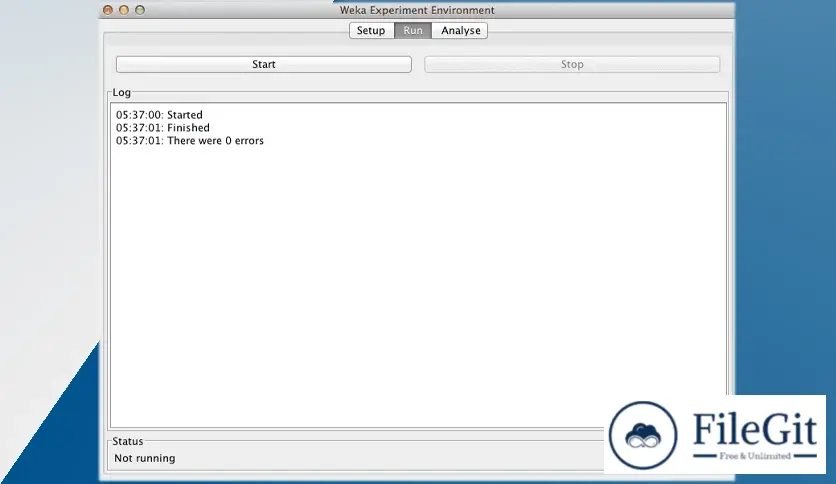This screenshot has height=484, width=836.
Task: Select the Run tab
Action: (413, 30)
